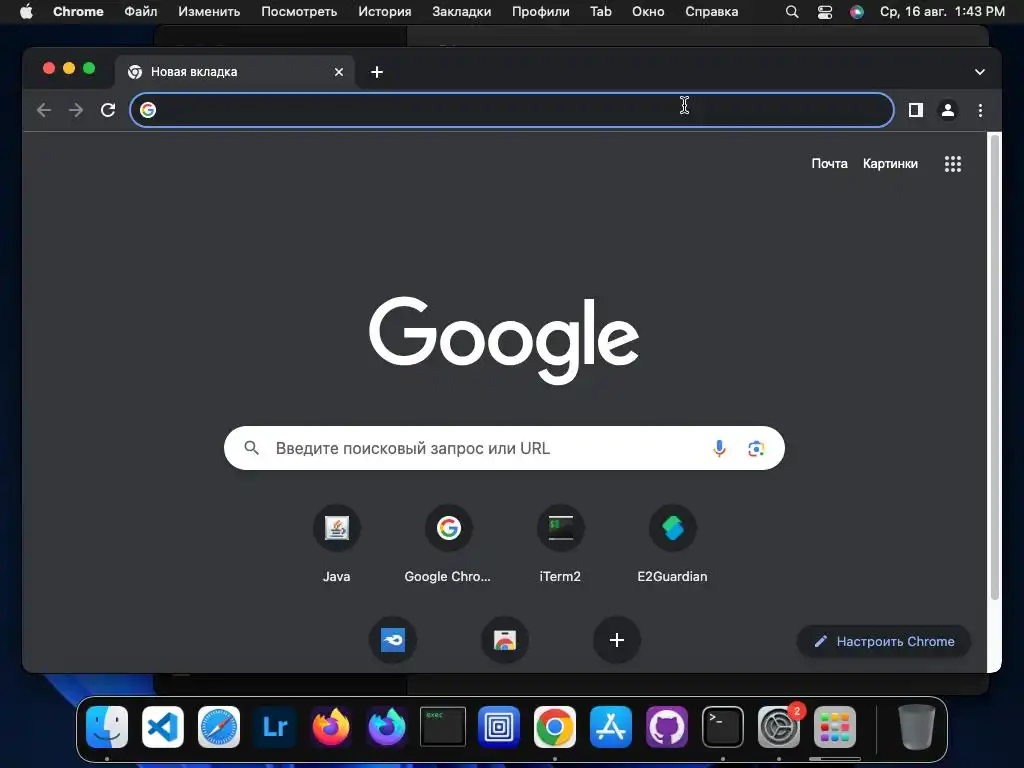Click the Google search box
The image size is (1024, 768).
[504, 448]
